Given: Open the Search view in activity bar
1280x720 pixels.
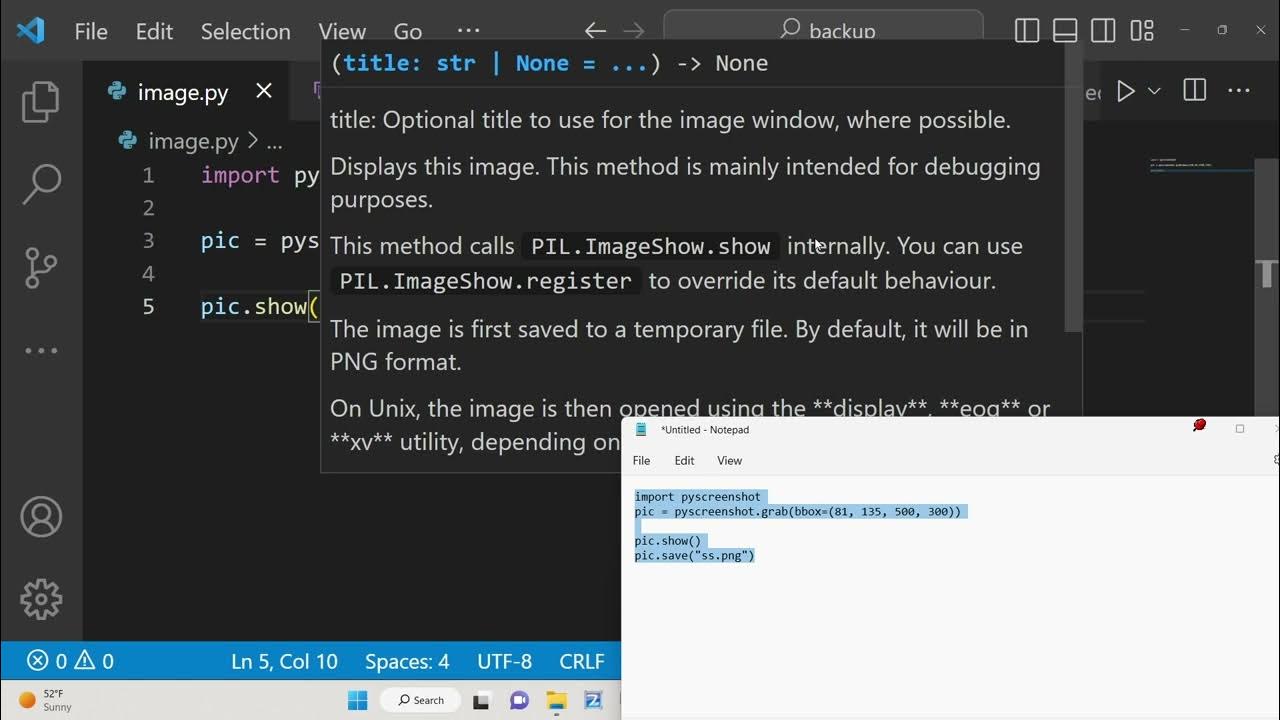Looking at the screenshot, I should [x=41, y=184].
